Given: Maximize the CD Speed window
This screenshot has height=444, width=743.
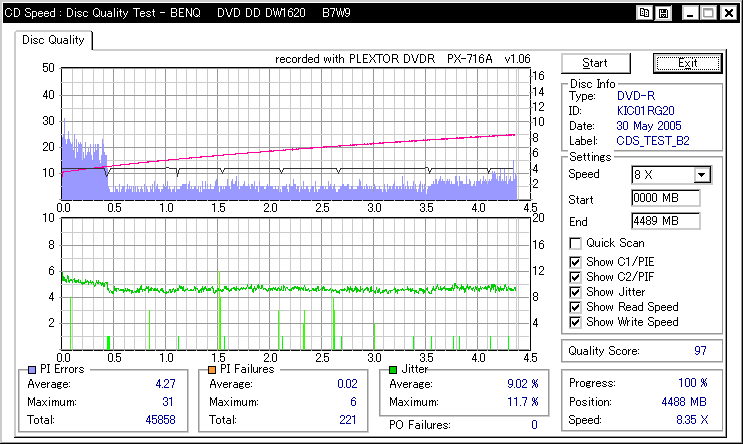Looking at the screenshot, I should [x=709, y=13].
